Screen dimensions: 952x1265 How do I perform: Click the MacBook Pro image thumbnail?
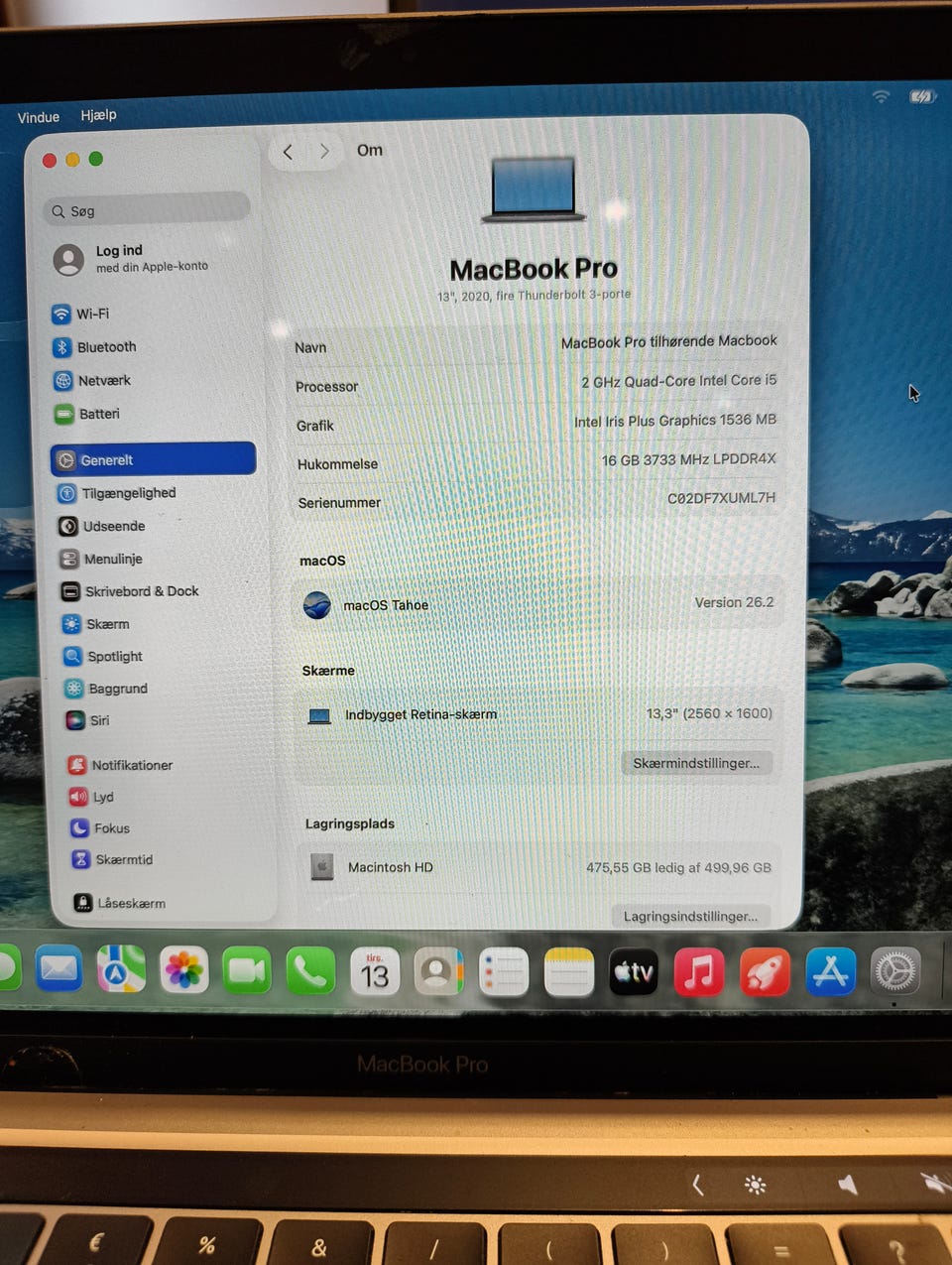[533, 190]
